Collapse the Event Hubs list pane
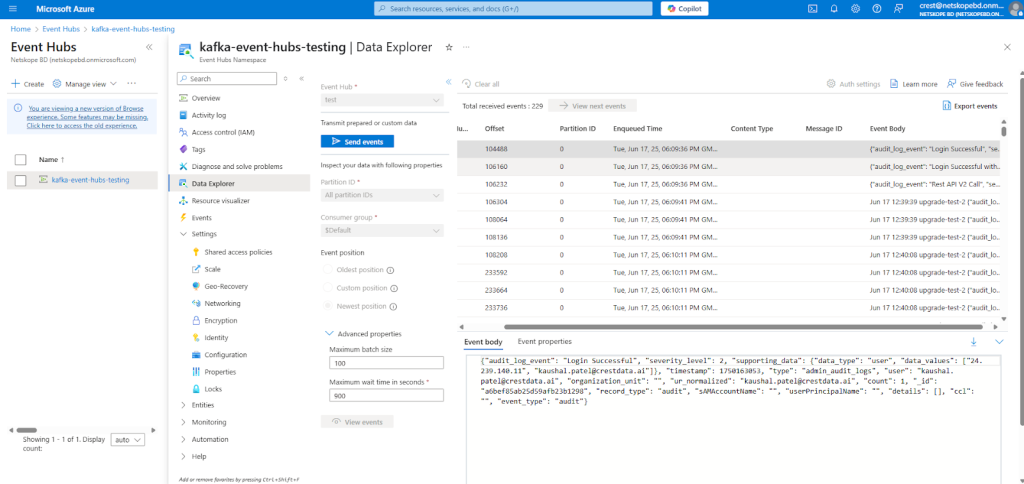This screenshot has width=1024, height=484. coord(149,47)
